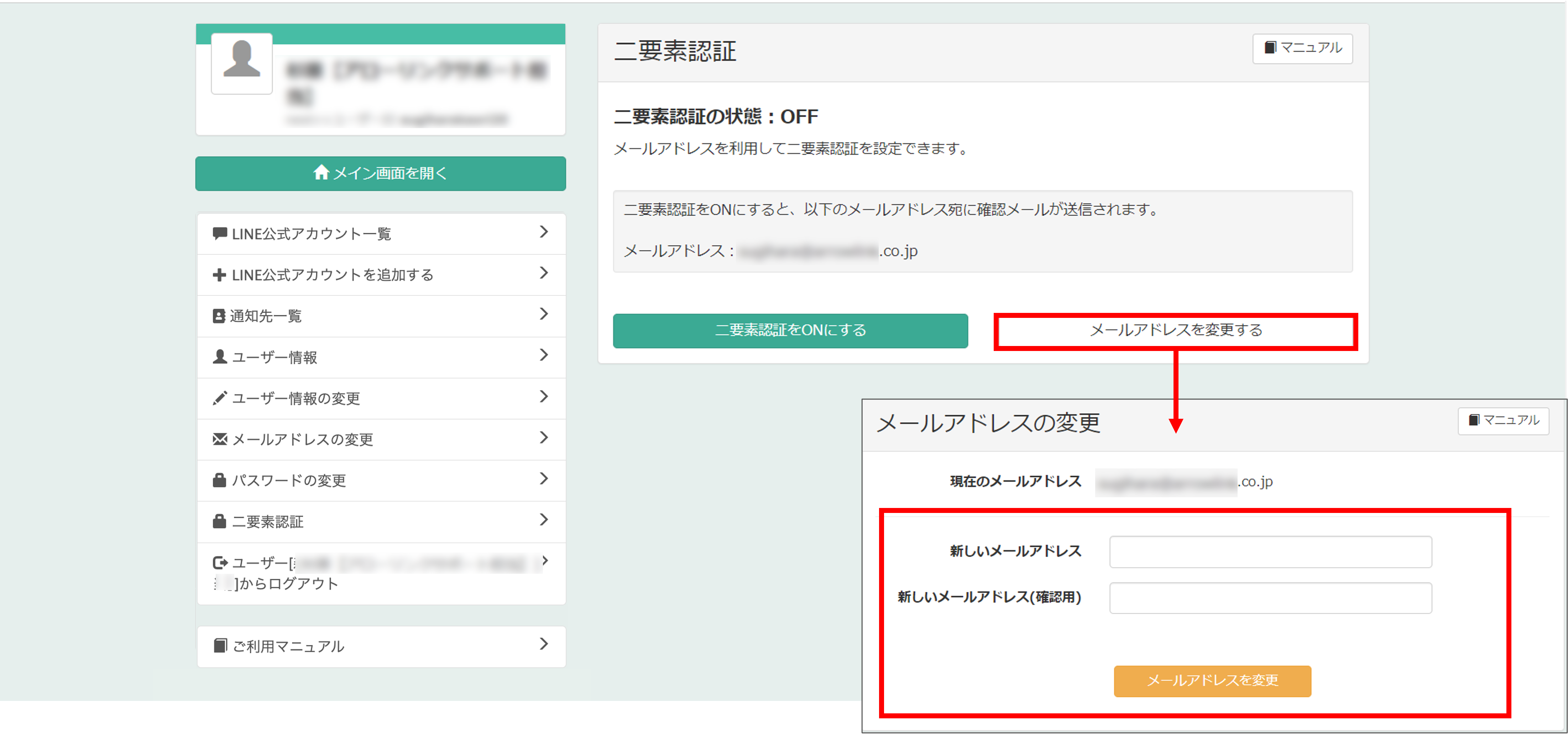Viewport: 1568px width, 734px height.
Task: Expand the ご利用マニュアル chevron arrow
Action: pyautogui.click(x=544, y=644)
